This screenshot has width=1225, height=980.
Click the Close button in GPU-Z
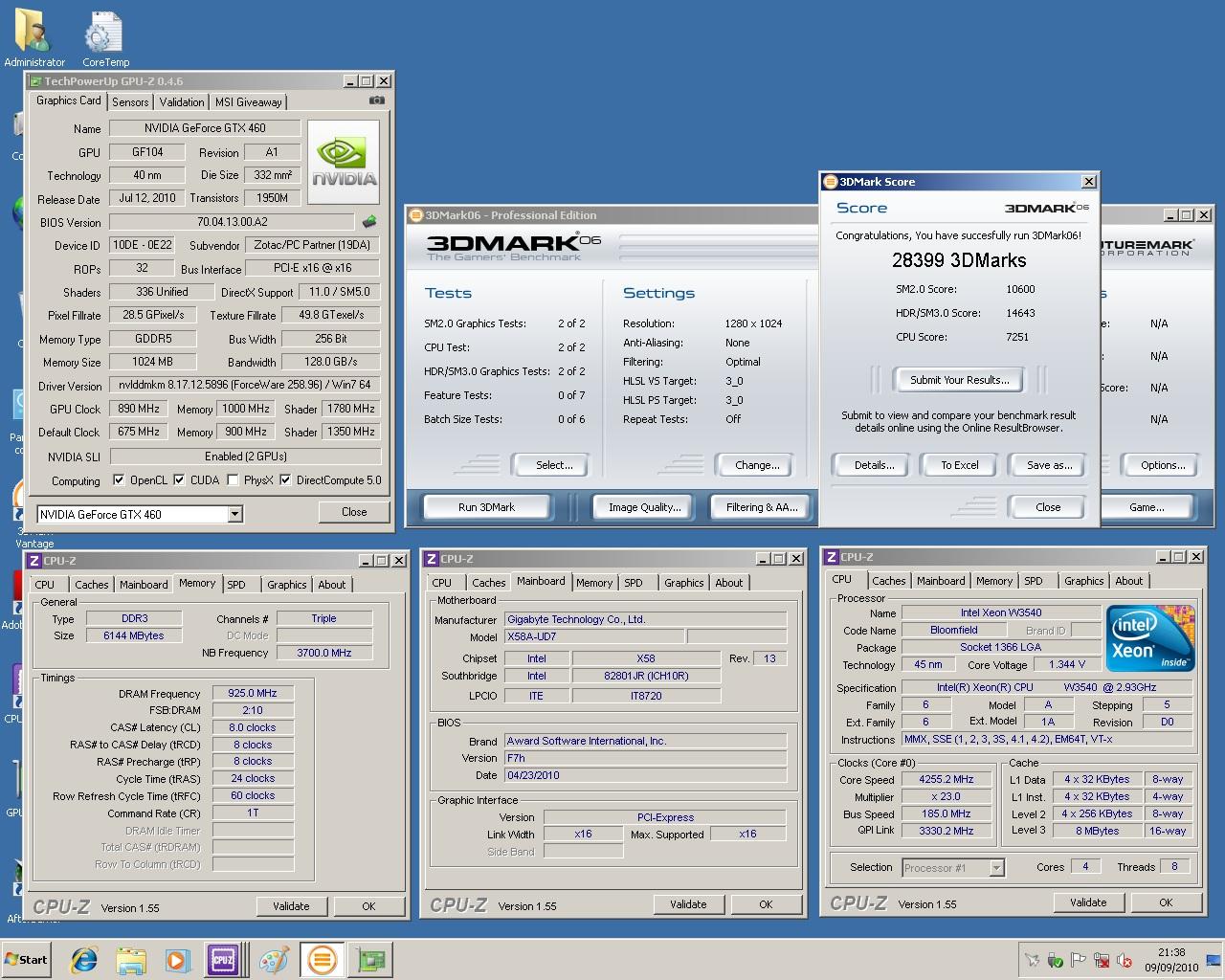tap(354, 512)
